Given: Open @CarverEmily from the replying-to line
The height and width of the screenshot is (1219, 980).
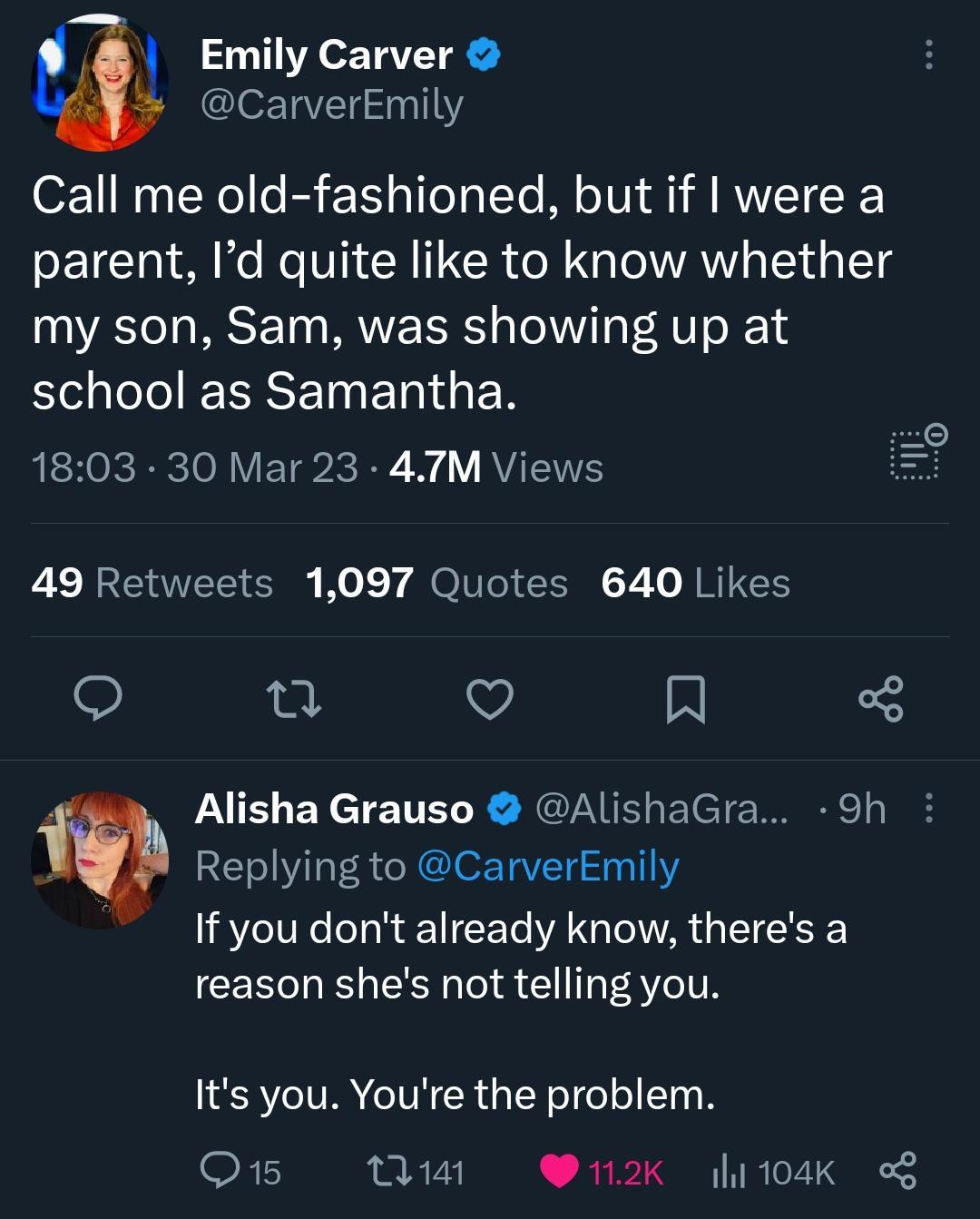Looking at the screenshot, I should pyautogui.click(x=548, y=866).
